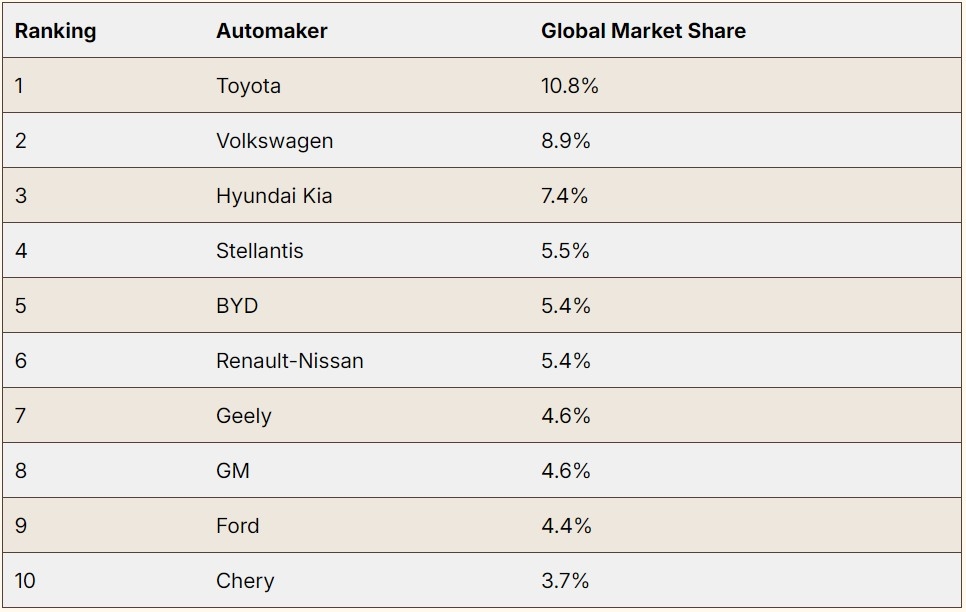Click the Ford automaker cell
This screenshot has height=612, width=966.
point(237,526)
